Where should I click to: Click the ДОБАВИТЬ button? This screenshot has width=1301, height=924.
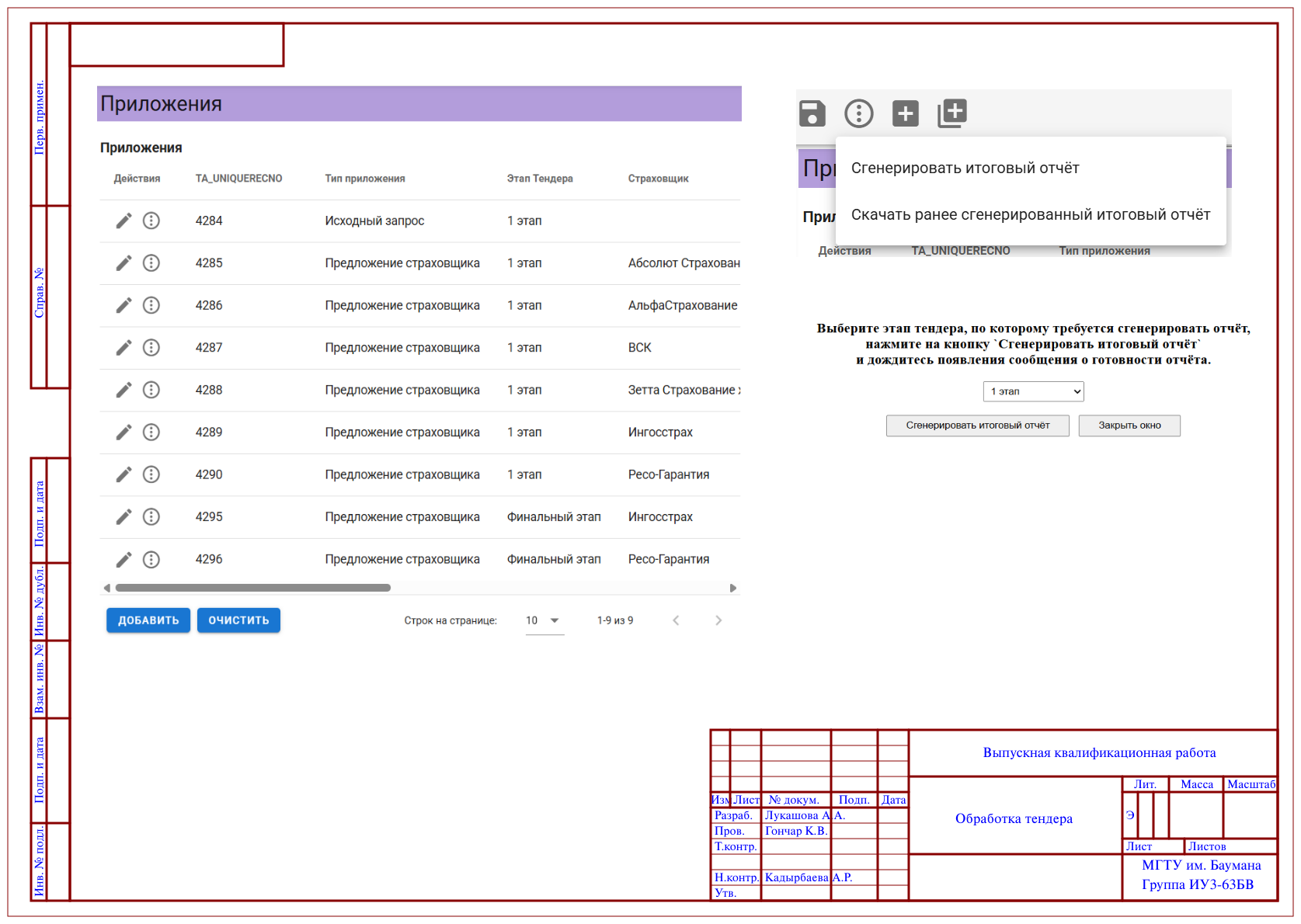point(148,620)
